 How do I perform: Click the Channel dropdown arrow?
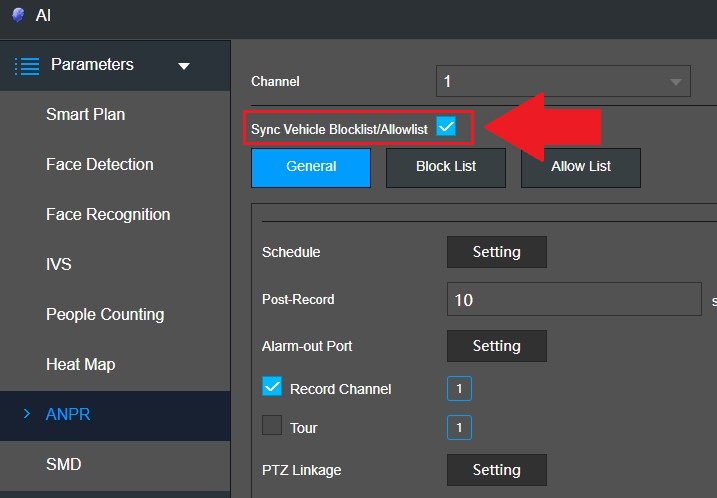[675, 82]
